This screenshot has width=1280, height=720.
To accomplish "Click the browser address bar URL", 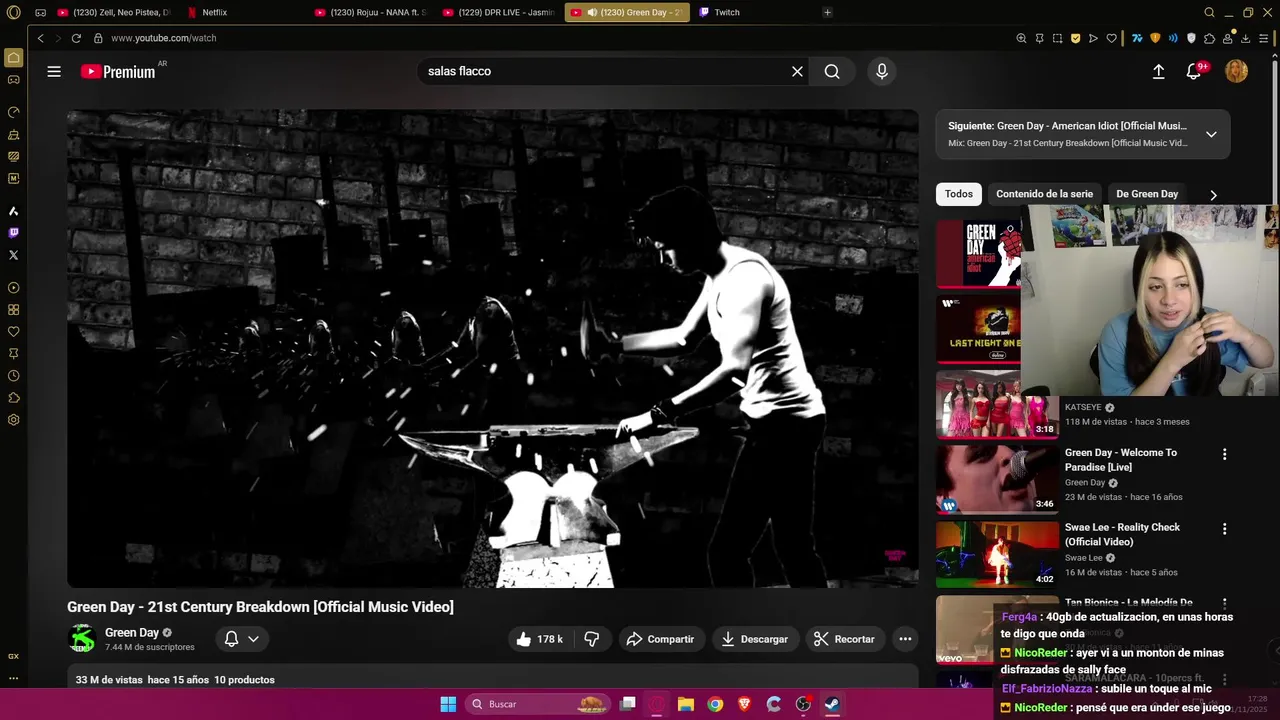I will [x=163, y=38].
